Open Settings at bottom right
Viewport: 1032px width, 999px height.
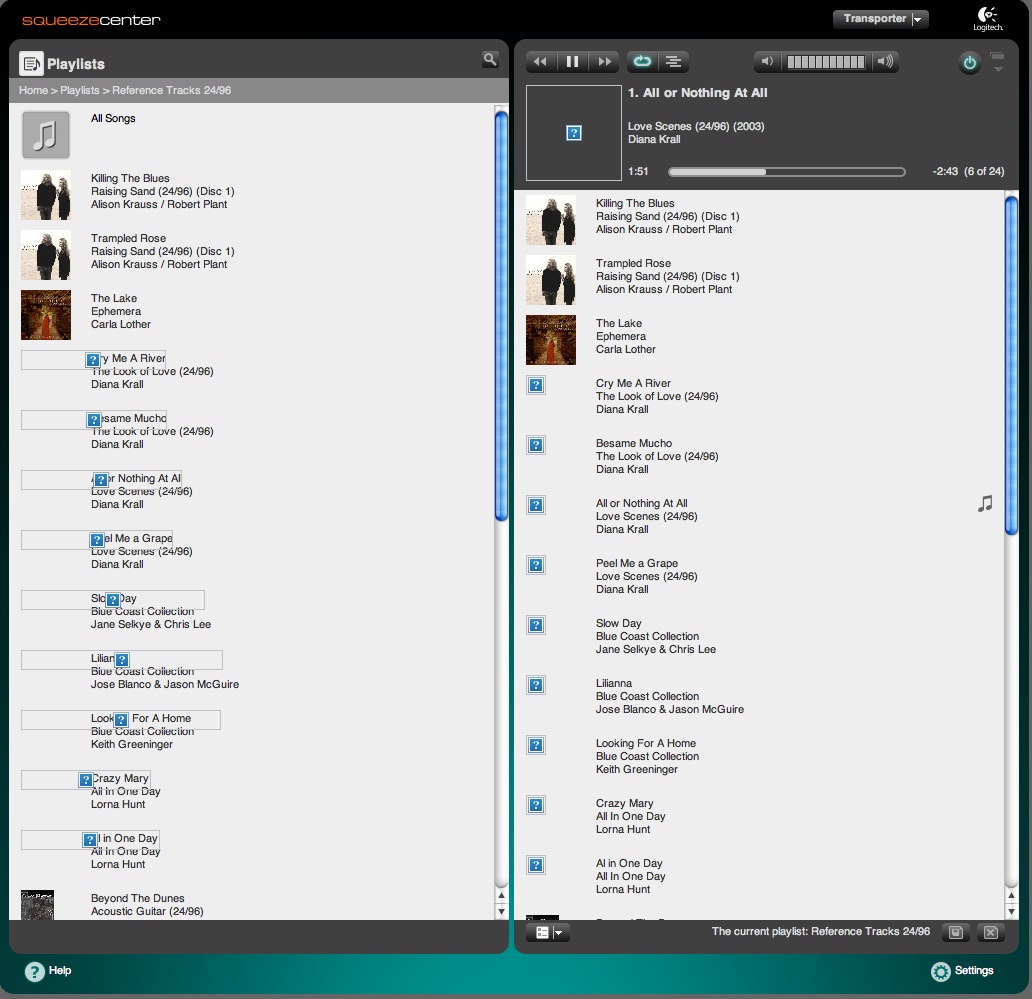tap(962, 971)
